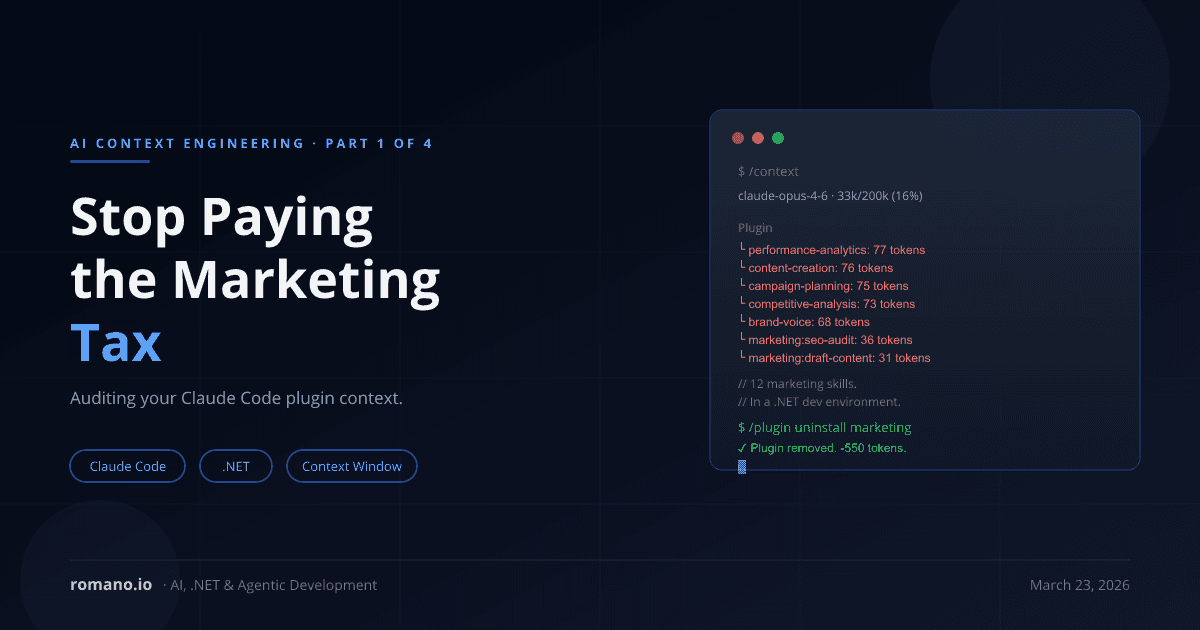Click the branch symbol beside 'marketing:seo-audit'
This screenshot has height=630, width=1200.
point(741,339)
